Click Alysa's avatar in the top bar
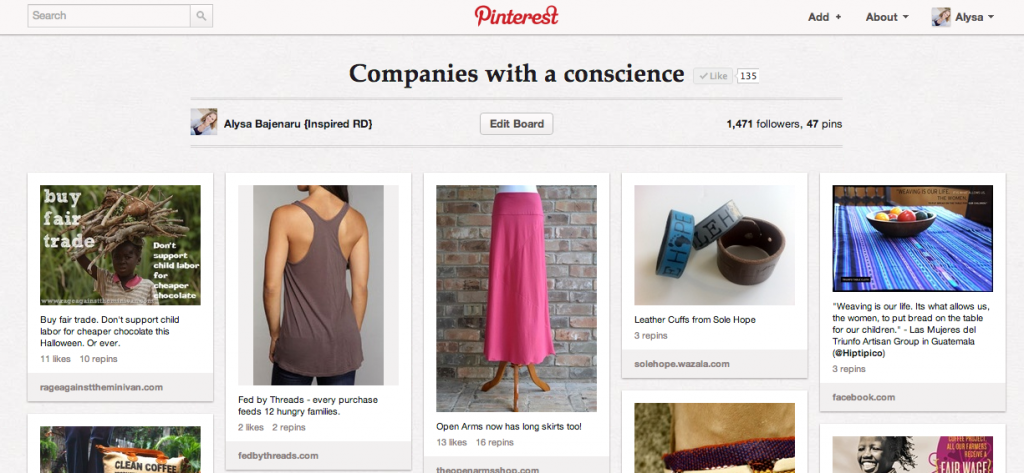The height and width of the screenshot is (473, 1024). point(941,17)
